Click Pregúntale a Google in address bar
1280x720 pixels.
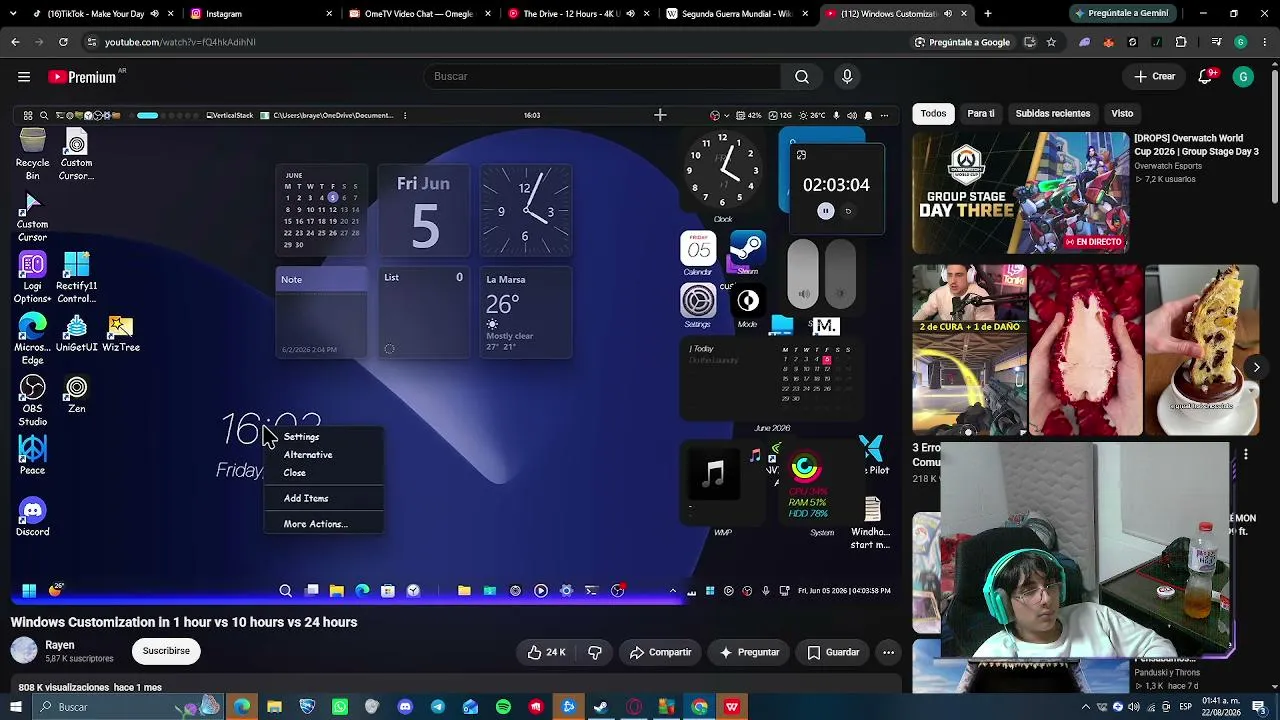click(x=962, y=42)
